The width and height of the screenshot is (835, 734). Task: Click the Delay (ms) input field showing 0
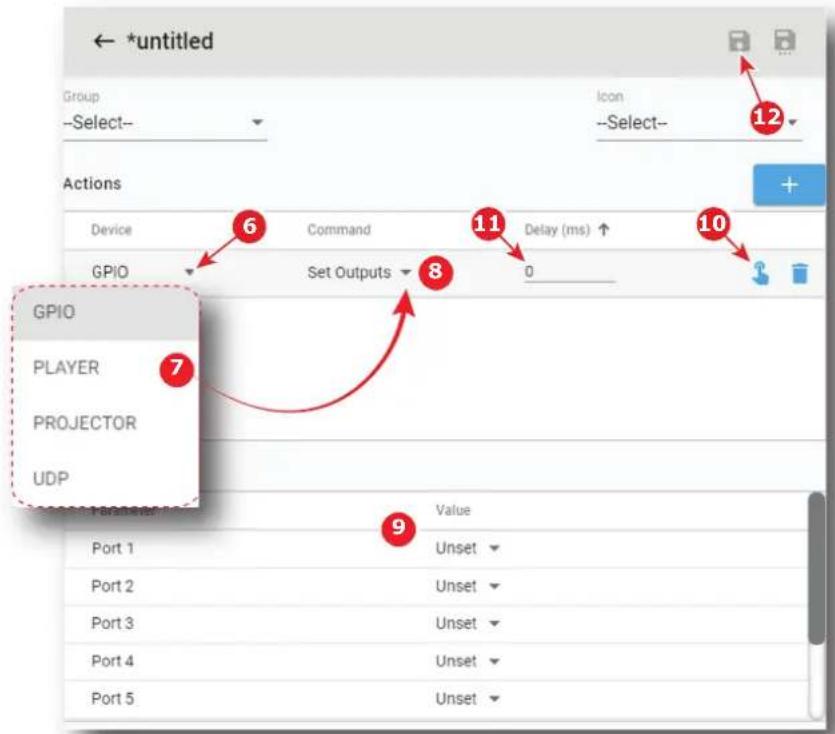tap(569, 272)
